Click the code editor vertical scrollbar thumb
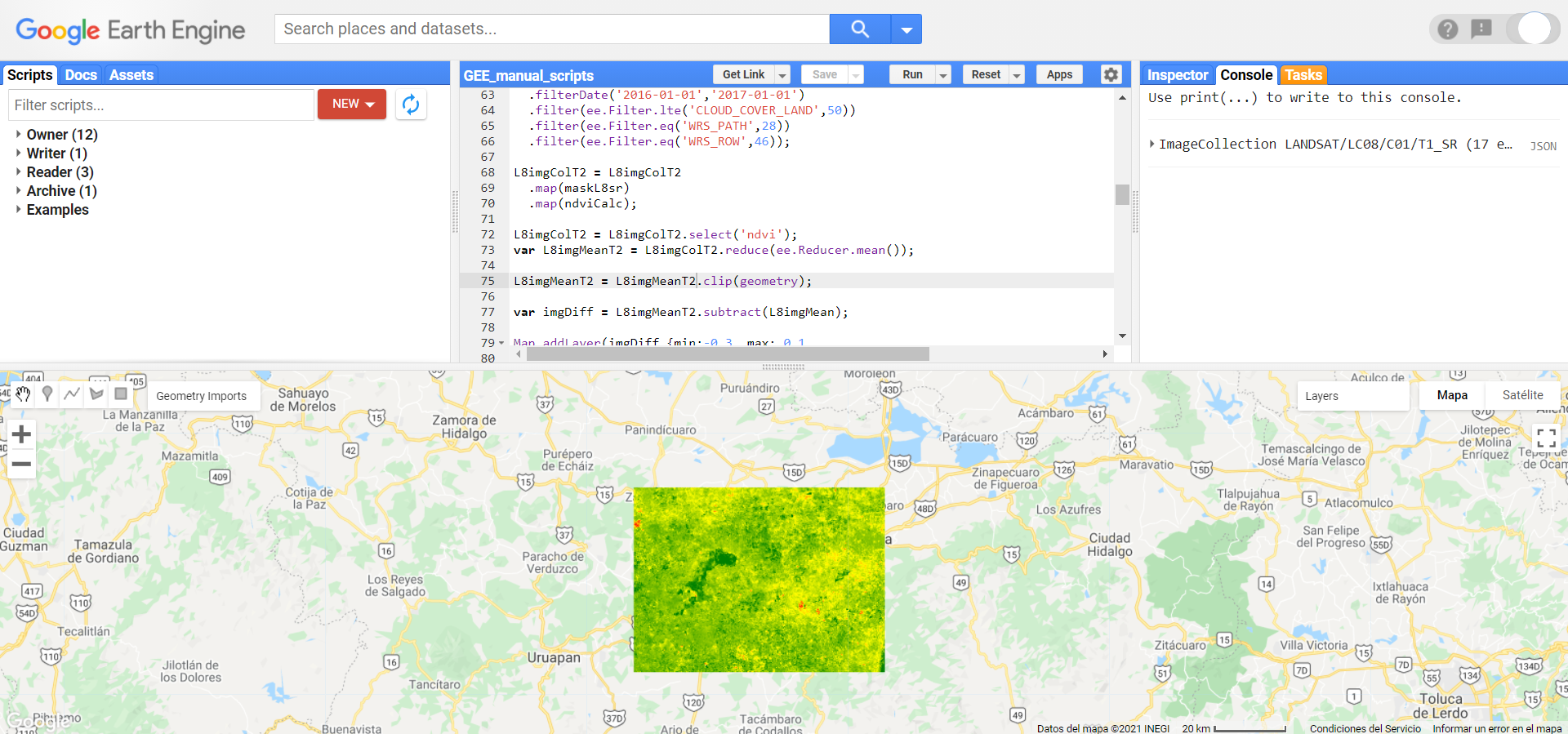This screenshot has height=734, width=1568. pyautogui.click(x=1122, y=194)
